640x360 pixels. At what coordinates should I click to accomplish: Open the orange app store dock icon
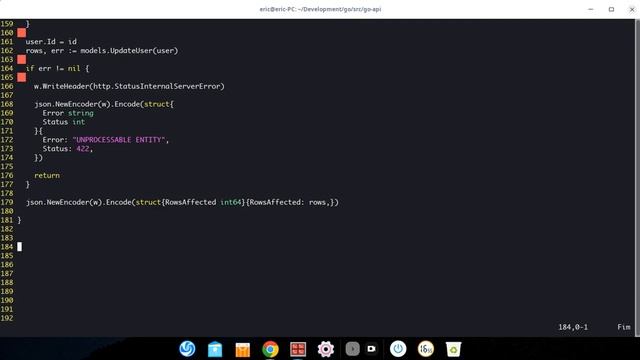pyautogui.click(x=242, y=350)
